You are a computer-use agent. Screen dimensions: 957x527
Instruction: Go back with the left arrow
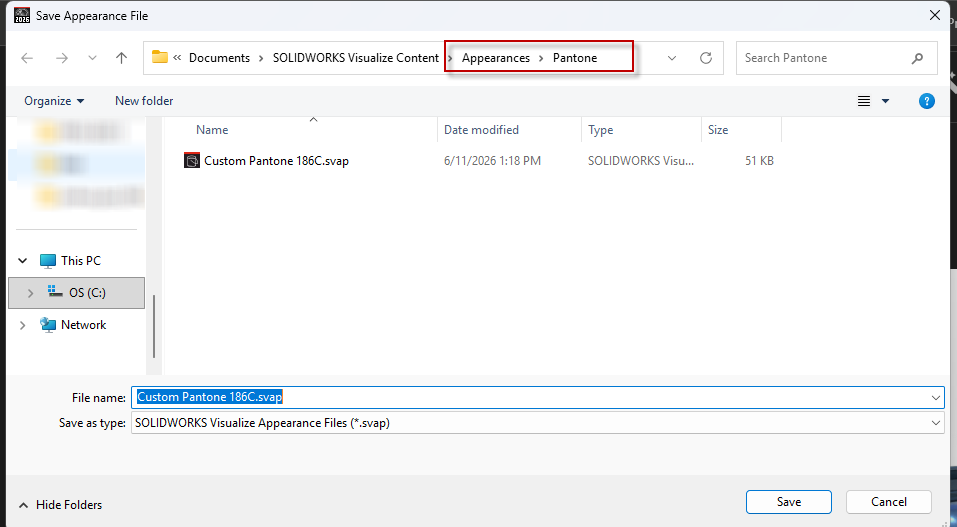point(27,58)
